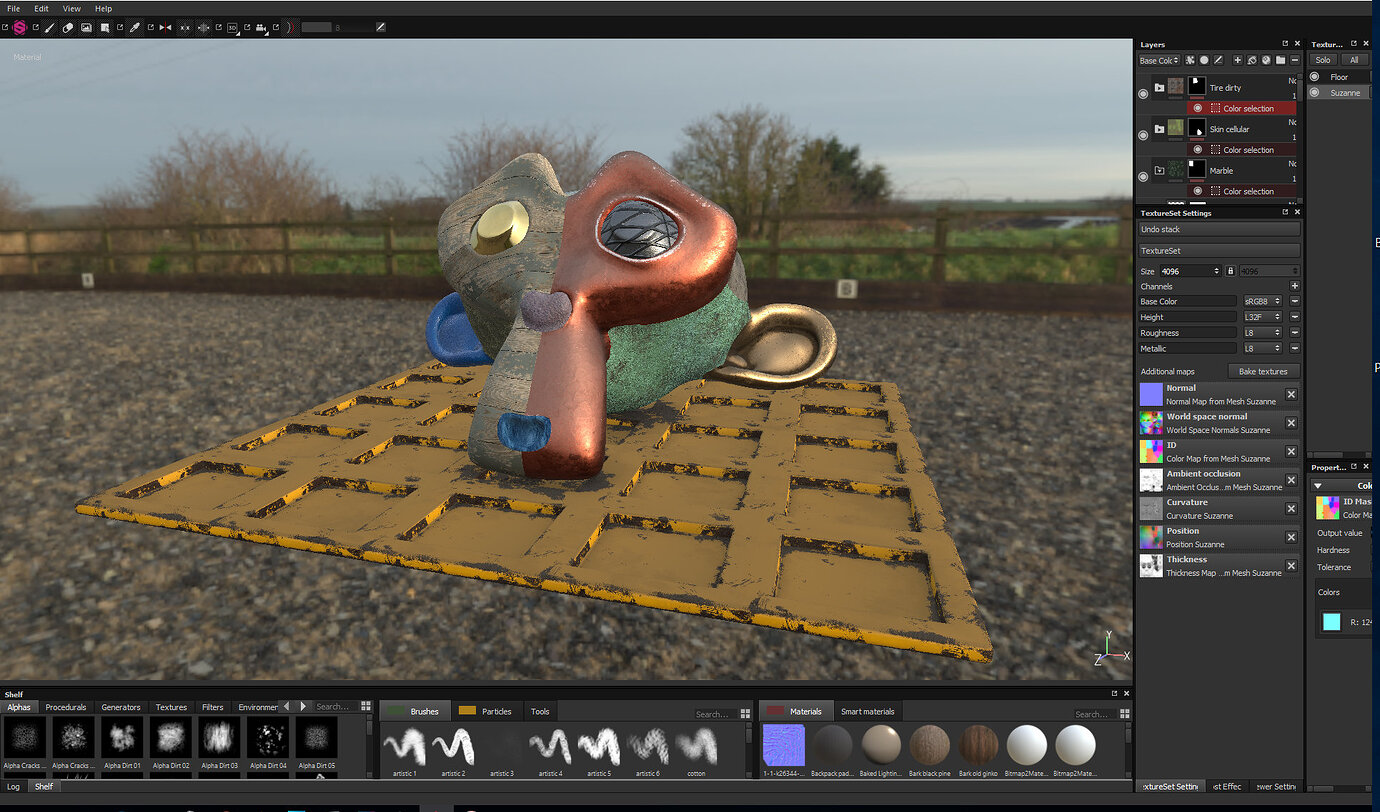Delete selected layer with minus icon
The image size is (1380, 812).
tap(1295, 60)
